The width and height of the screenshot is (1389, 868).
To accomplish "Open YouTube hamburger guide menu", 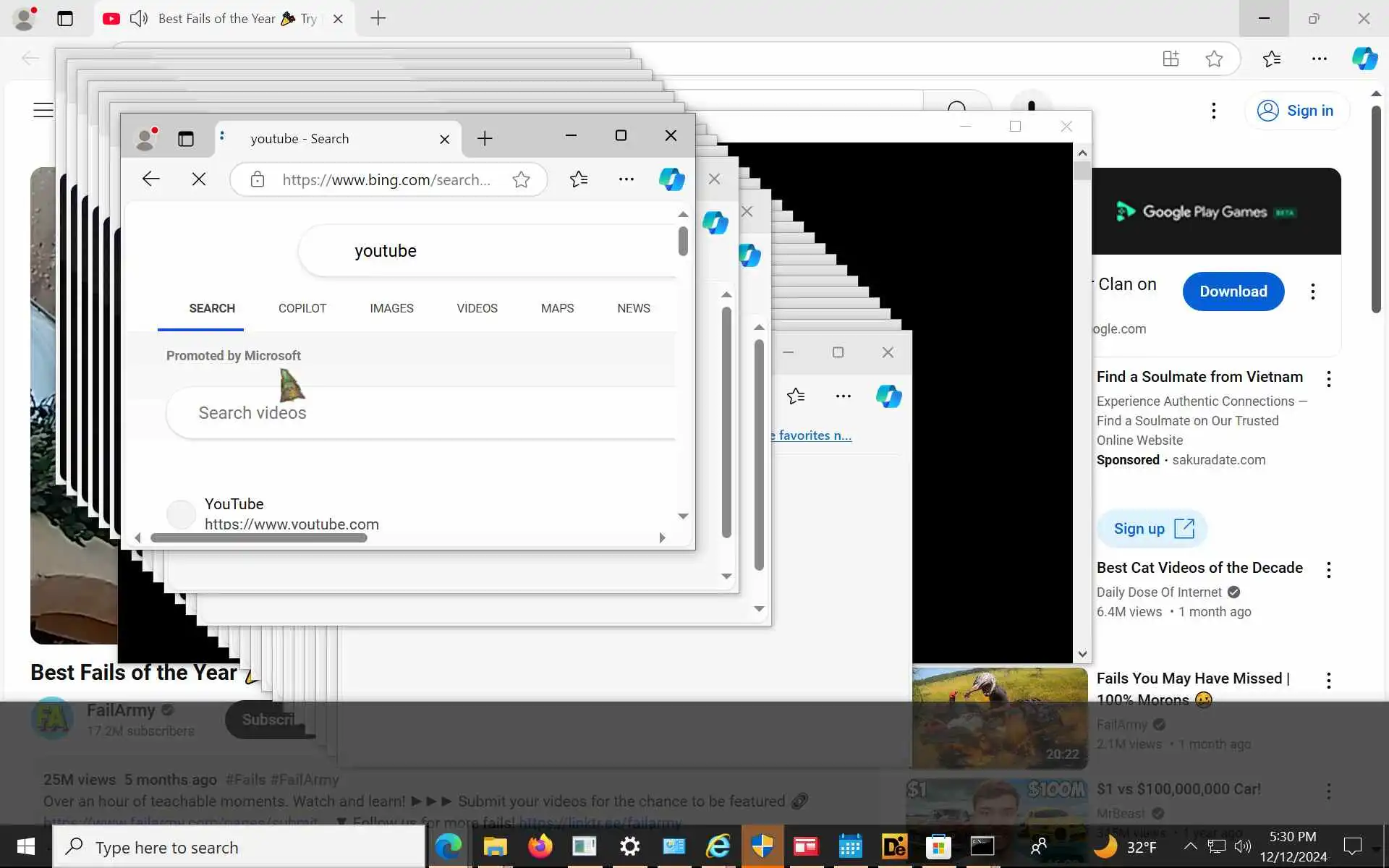I will pyautogui.click(x=43, y=110).
